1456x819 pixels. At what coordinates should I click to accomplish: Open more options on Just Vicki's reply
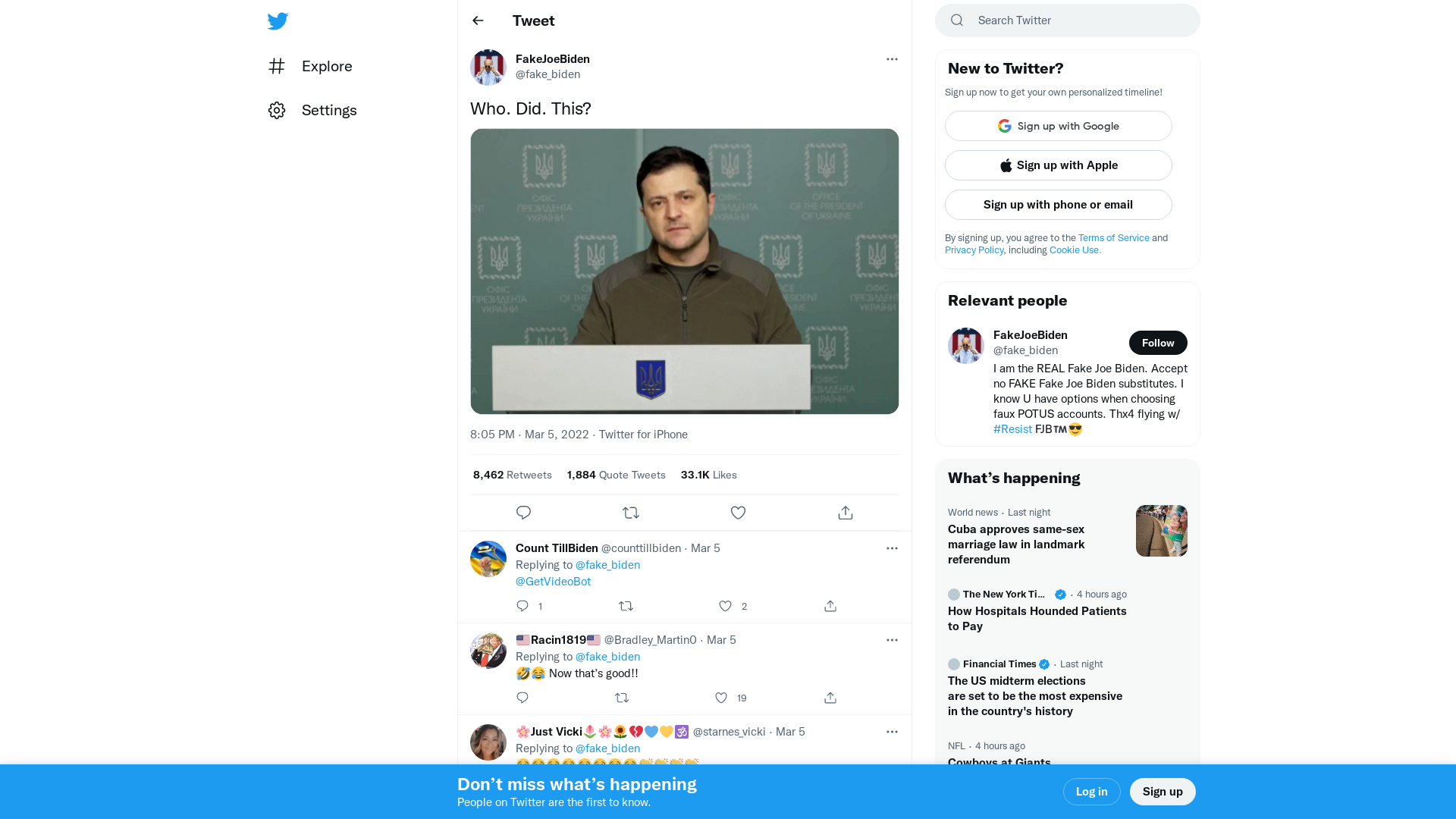[x=892, y=732]
